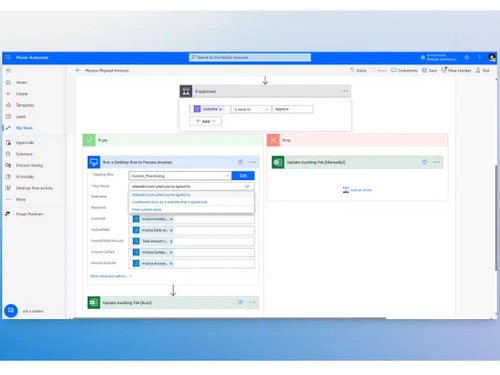Remove the Invoice Account token

171,264
